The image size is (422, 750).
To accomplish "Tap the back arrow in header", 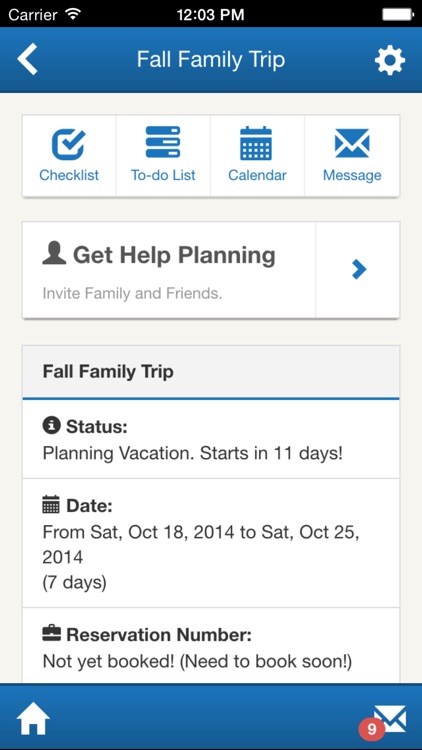I will coord(27,59).
